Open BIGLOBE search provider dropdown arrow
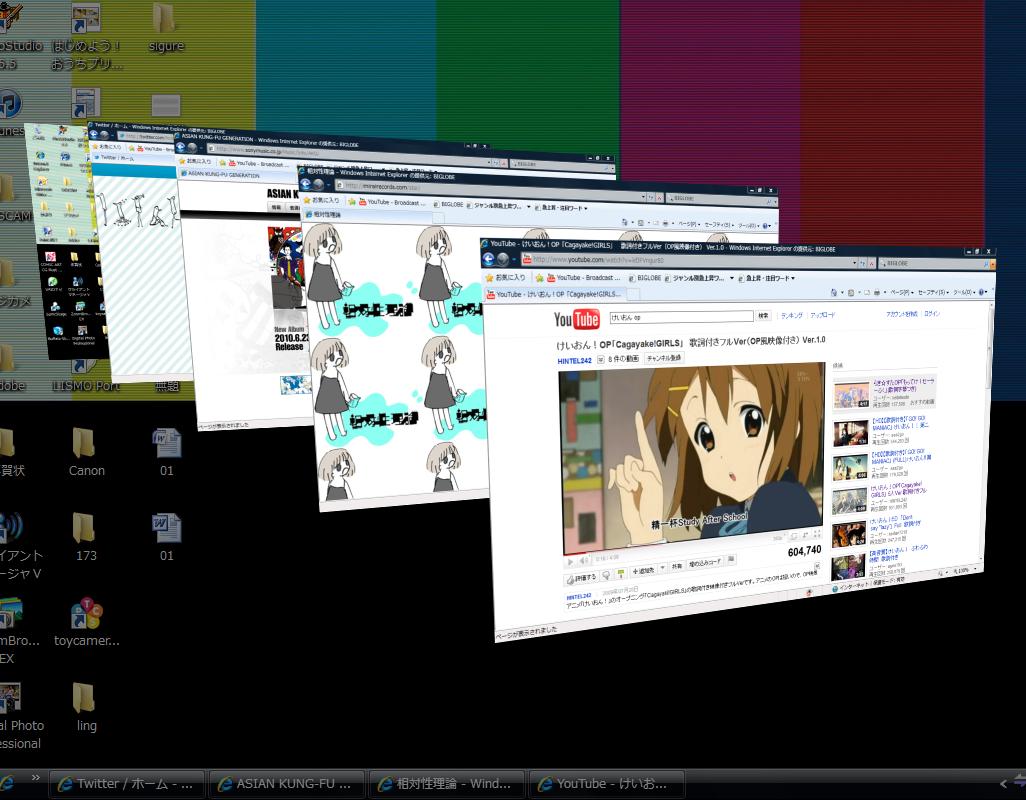Image resolution: width=1026 pixels, height=800 pixels. click(x=993, y=264)
